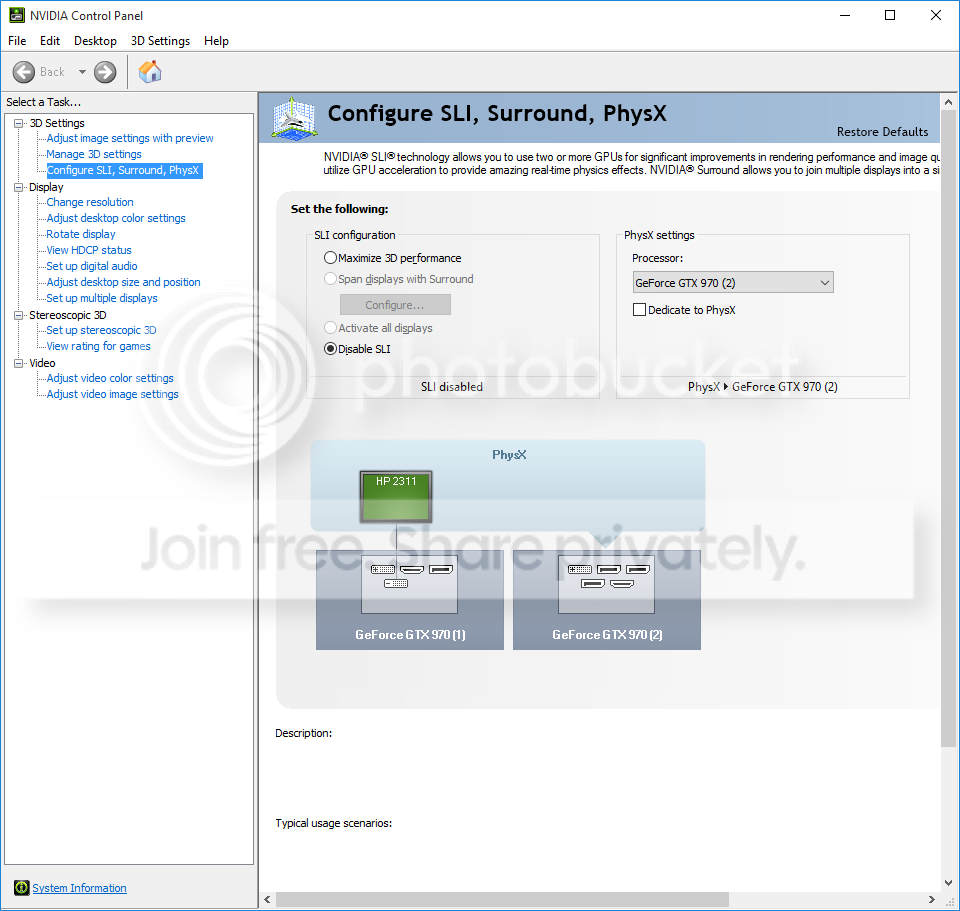Select Configure SLI, Surround, PhysX task

pyautogui.click(x=124, y=170)
